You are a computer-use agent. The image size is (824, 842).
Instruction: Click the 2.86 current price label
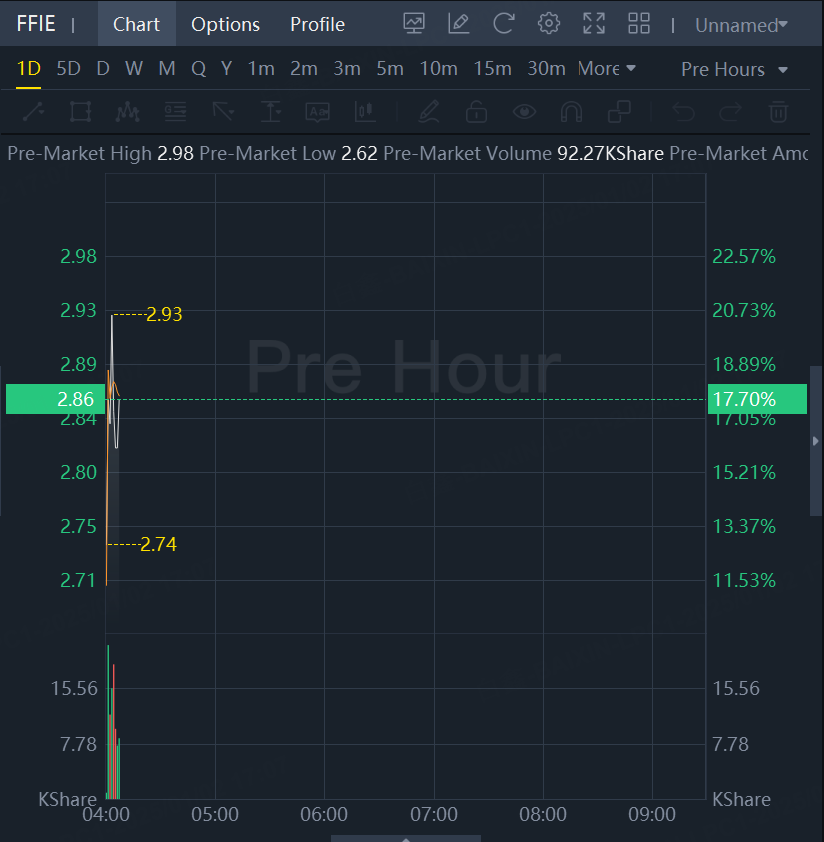55,399
